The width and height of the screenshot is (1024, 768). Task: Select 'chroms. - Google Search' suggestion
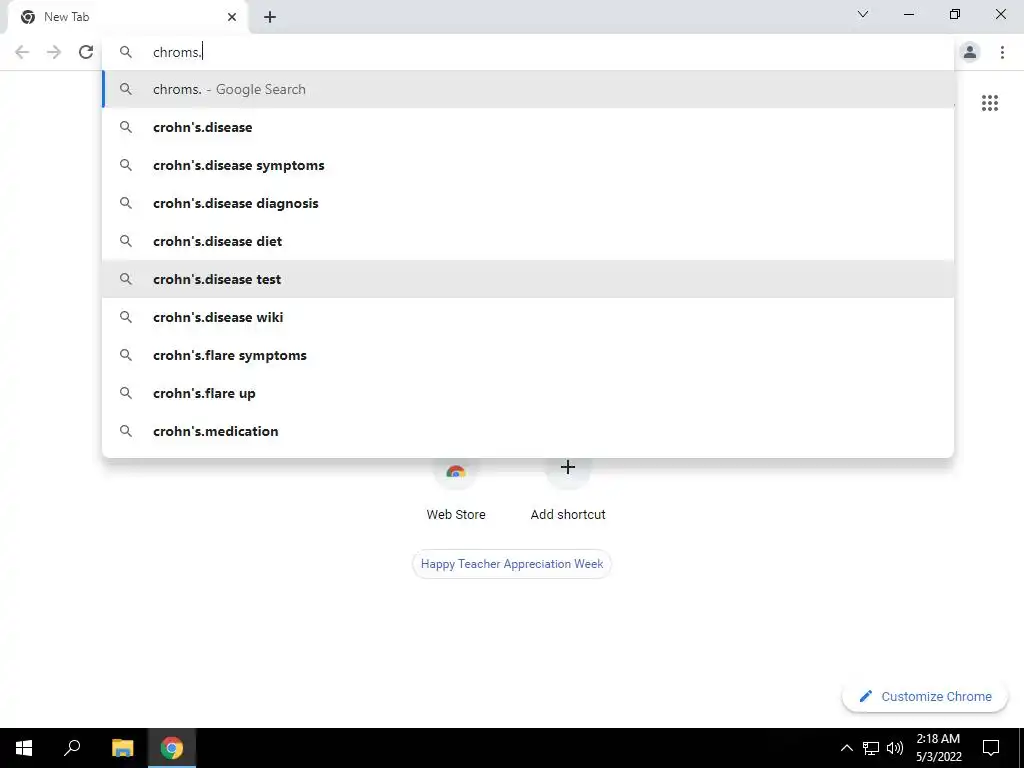coord(528,89)
